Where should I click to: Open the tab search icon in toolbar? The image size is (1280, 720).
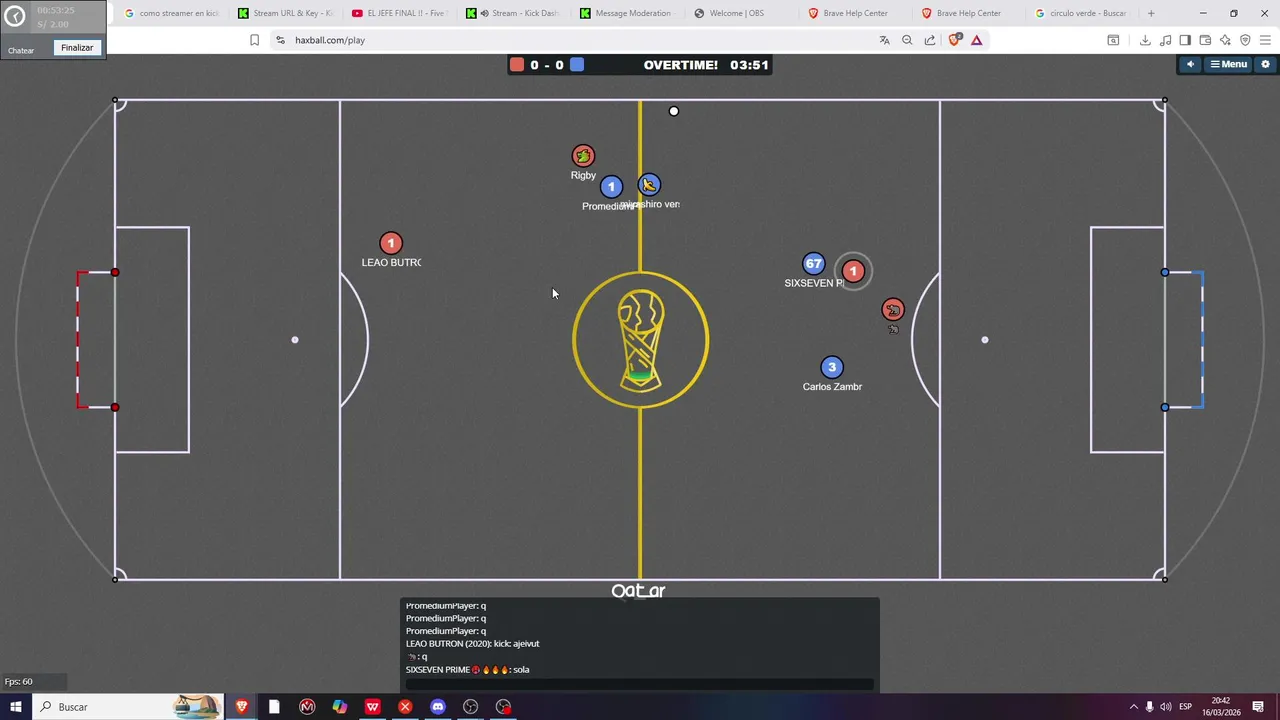click(1113, 40)
